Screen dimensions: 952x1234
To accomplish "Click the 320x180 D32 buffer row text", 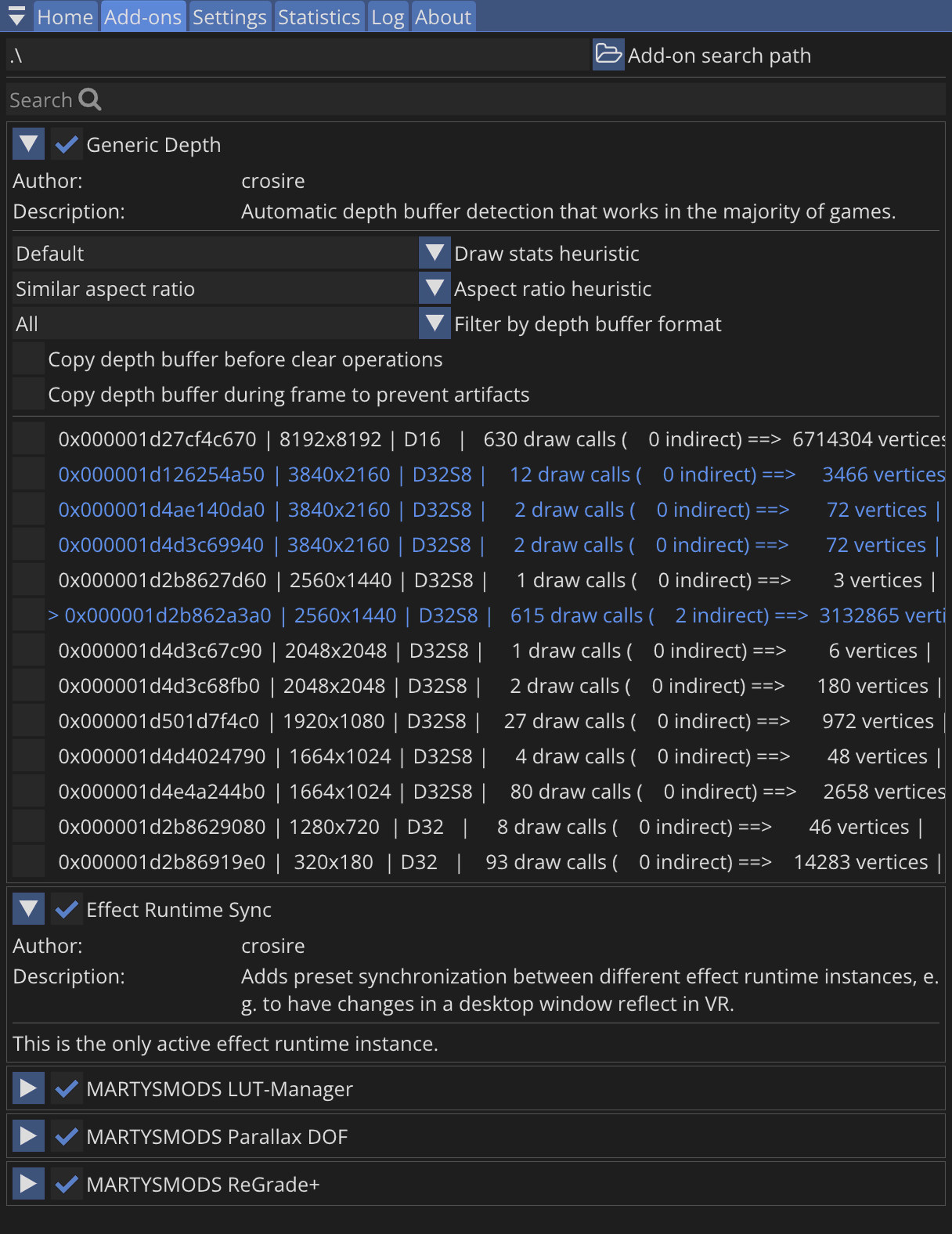I will coord(499,861).
